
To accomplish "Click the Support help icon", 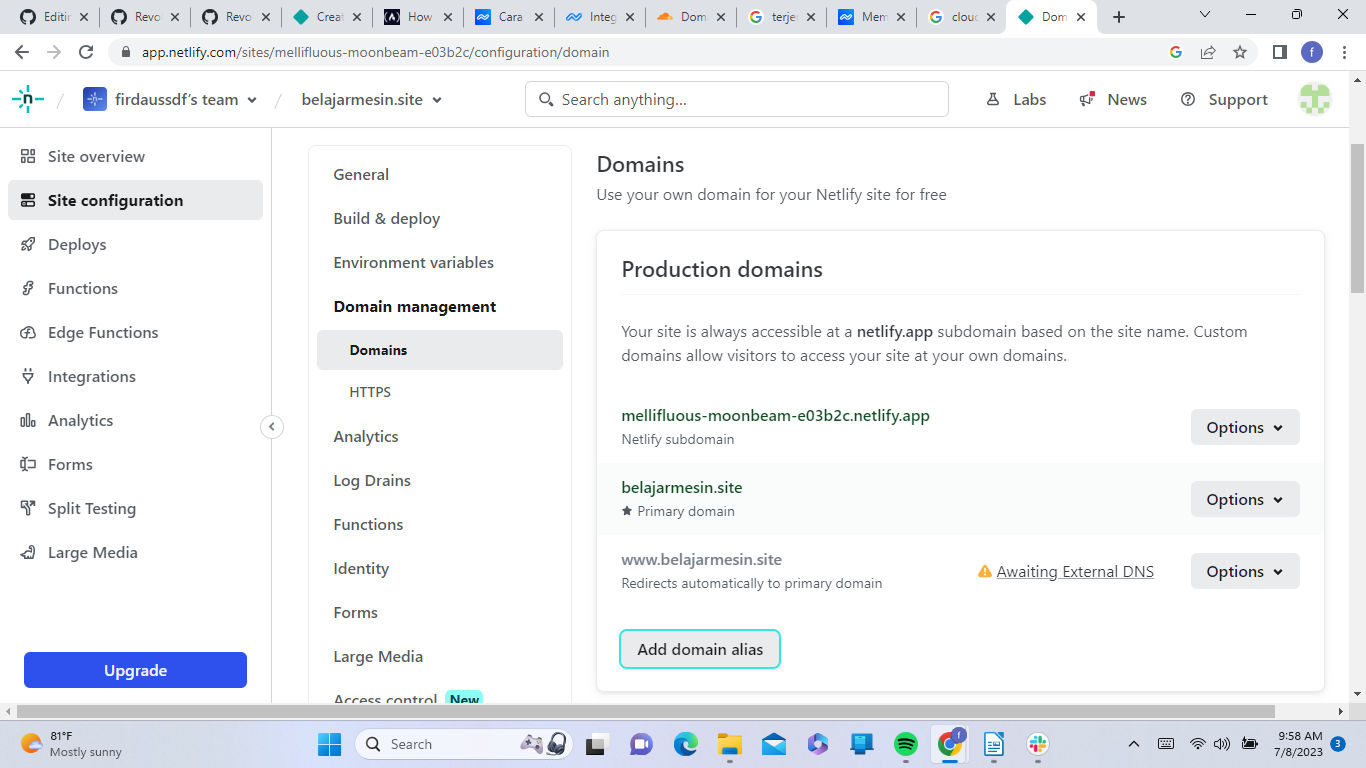I will point(1189,99).
